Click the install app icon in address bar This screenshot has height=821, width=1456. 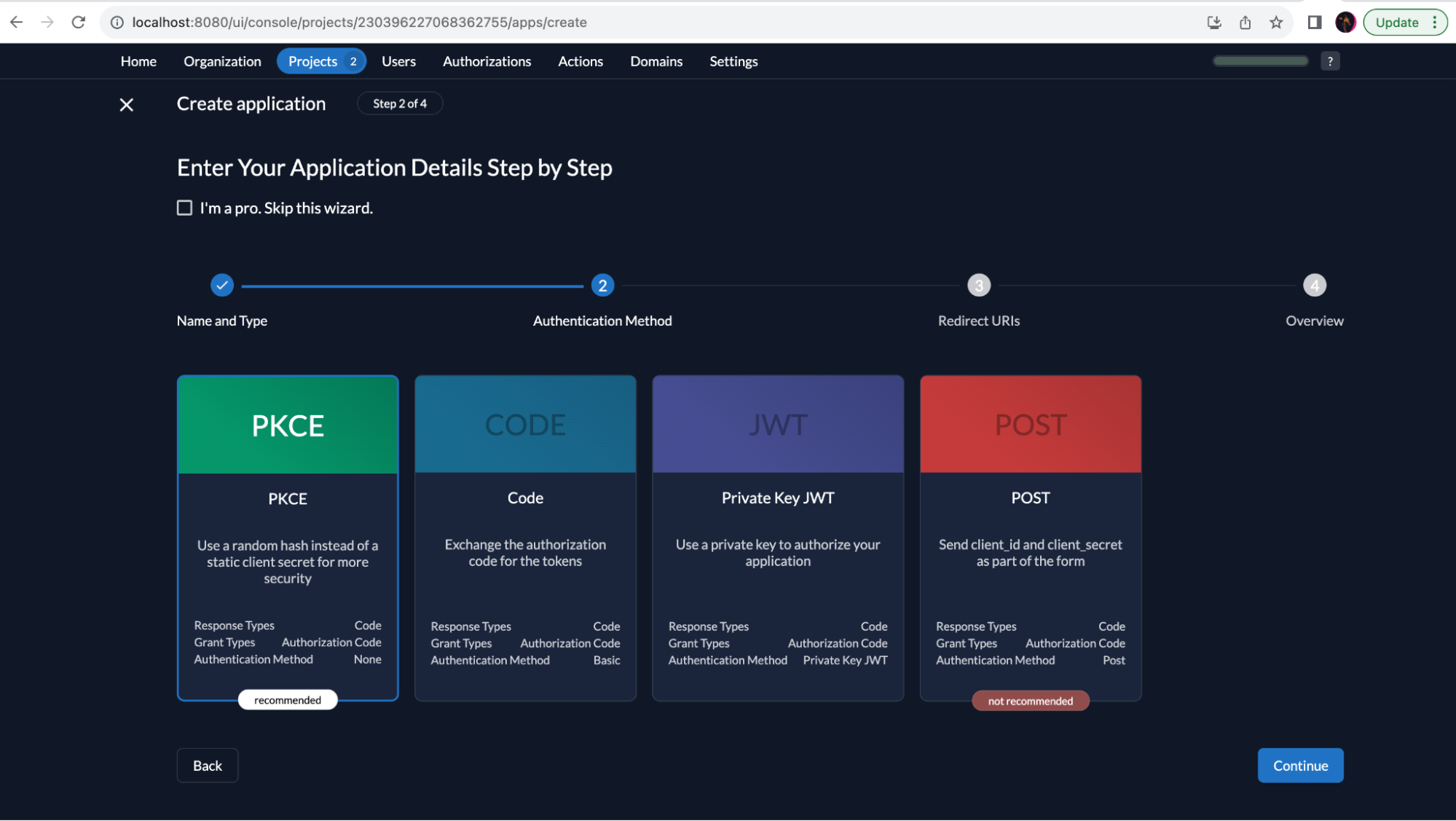click(x=1214, y=23)
